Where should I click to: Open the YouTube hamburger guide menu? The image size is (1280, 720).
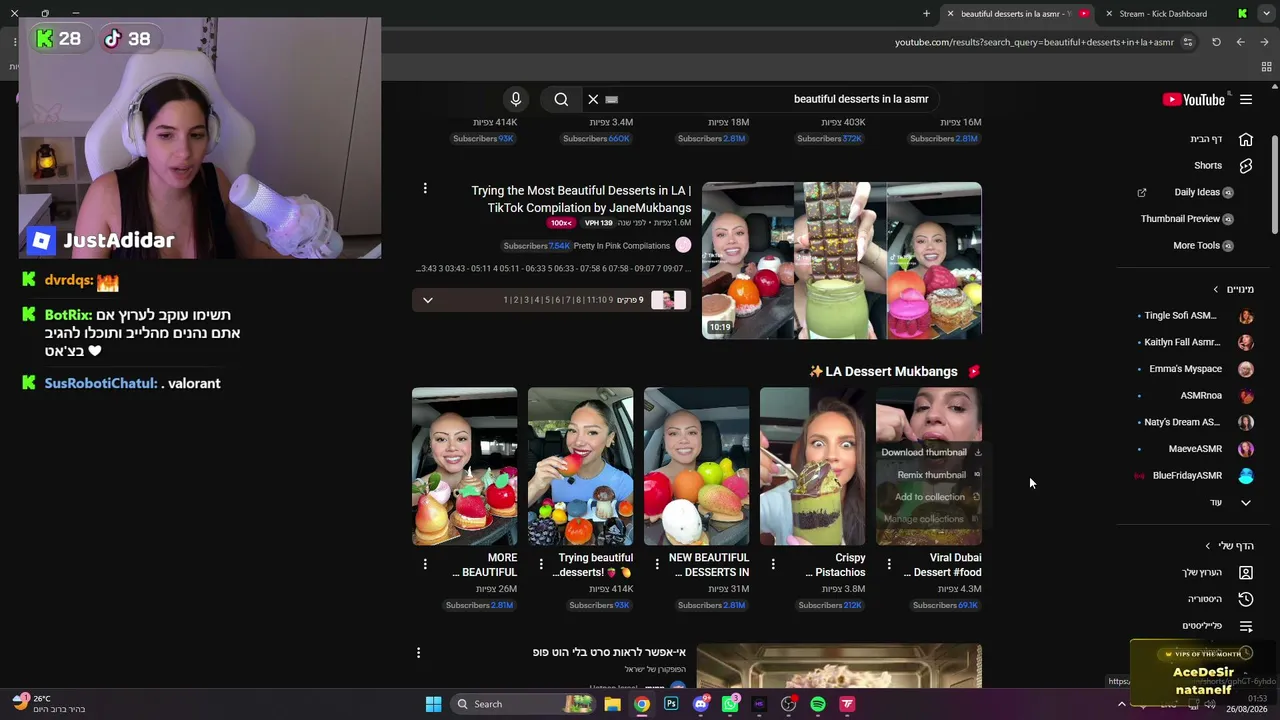(1246, 99)
